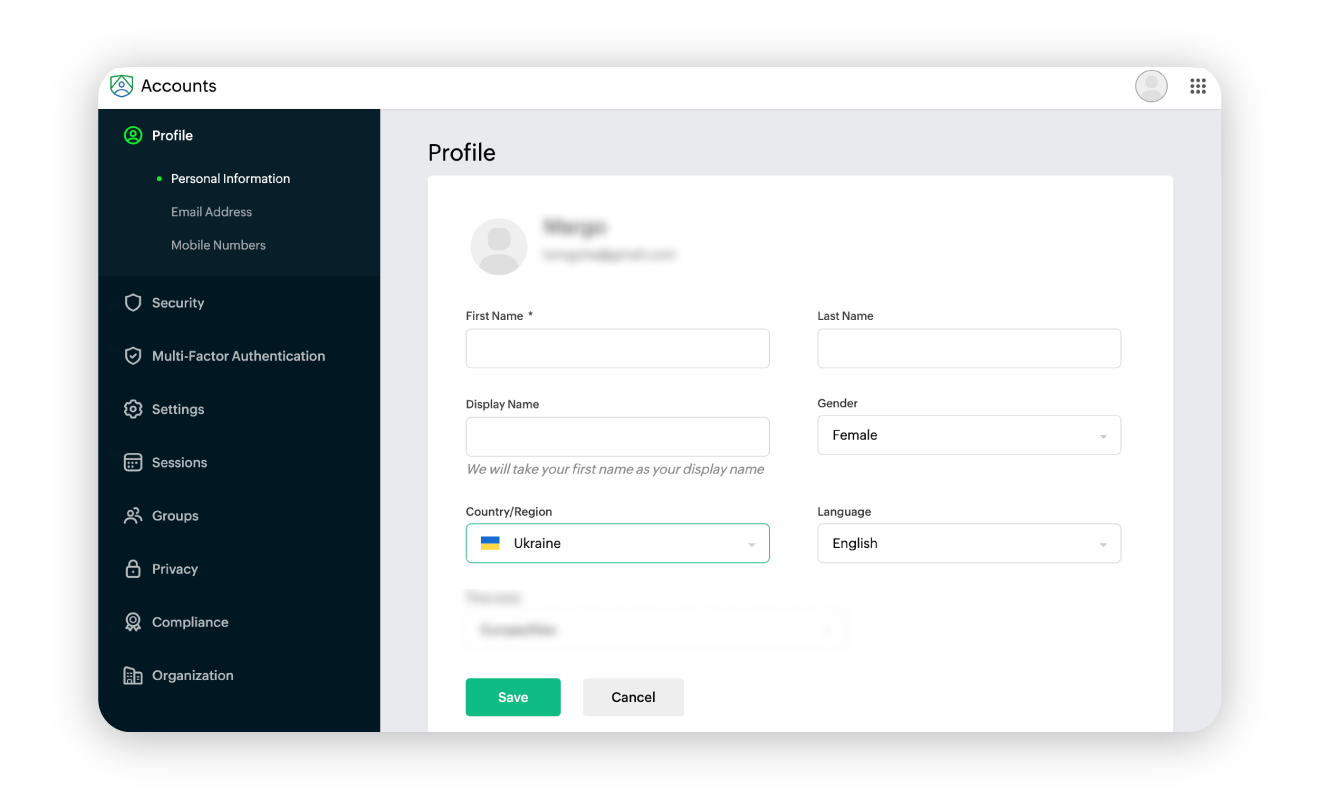Open the apps grid in the top bar
Screen dimensions: 1317x795
[x=1197, y=86]
